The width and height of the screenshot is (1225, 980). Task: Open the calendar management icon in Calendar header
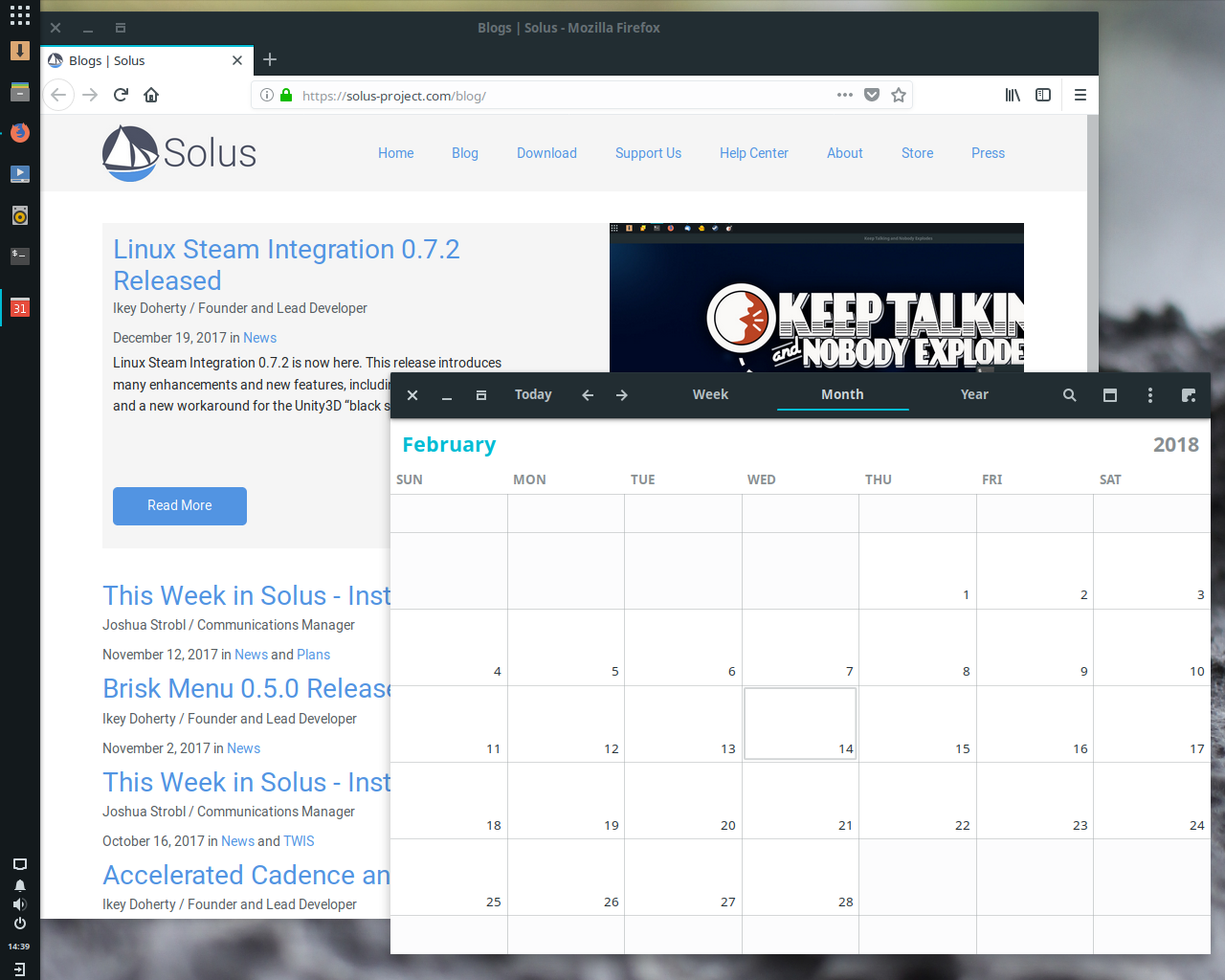click(1110, 395)
